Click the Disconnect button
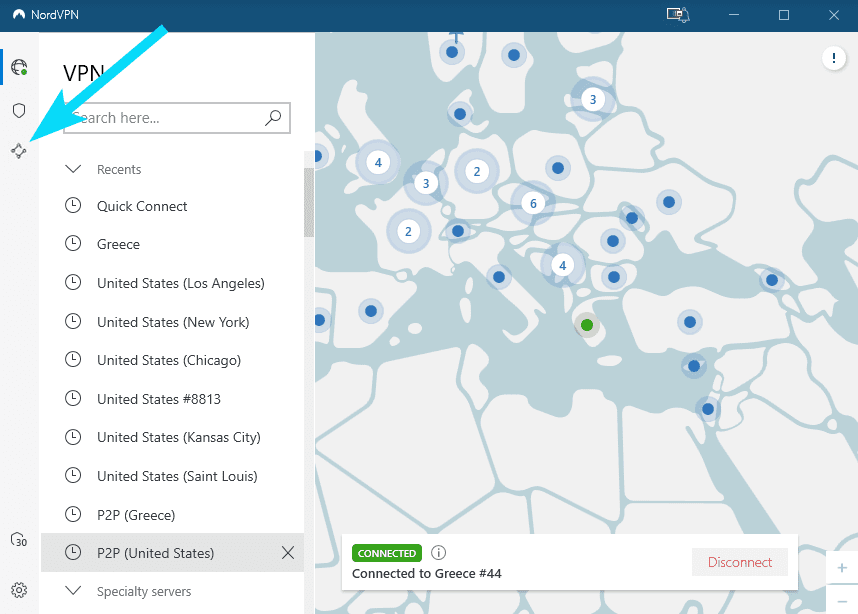The image size is (858, 614). point(740,562)
